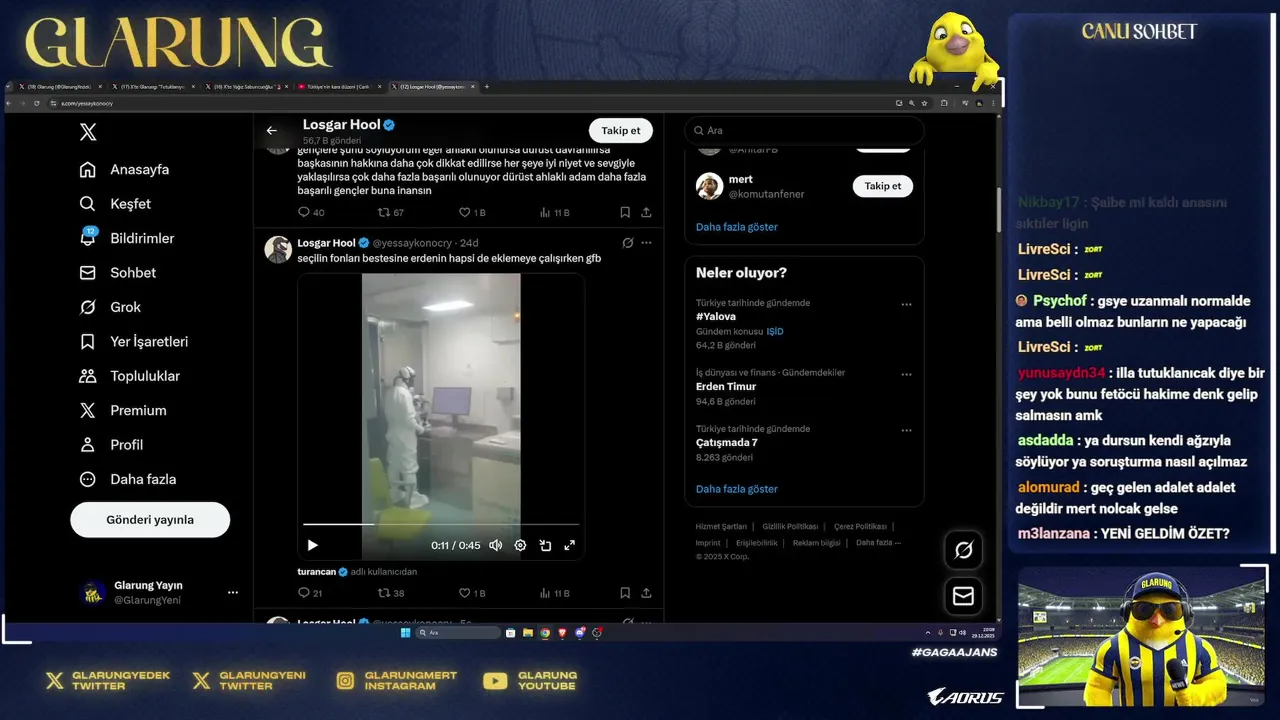Open Sohbet messages
The height and width of the screenshot is (720, 1280).
pyautogui.click(x=118, y=273)
